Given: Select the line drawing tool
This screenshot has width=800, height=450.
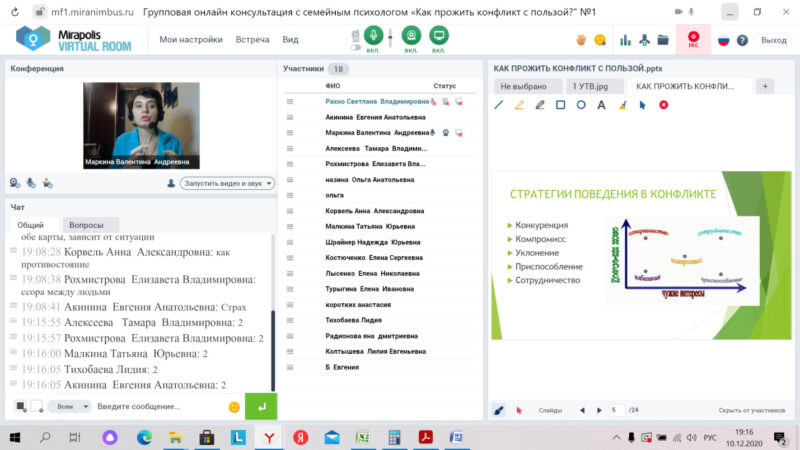Looking at the screenshot, I should tap(498, 105).
